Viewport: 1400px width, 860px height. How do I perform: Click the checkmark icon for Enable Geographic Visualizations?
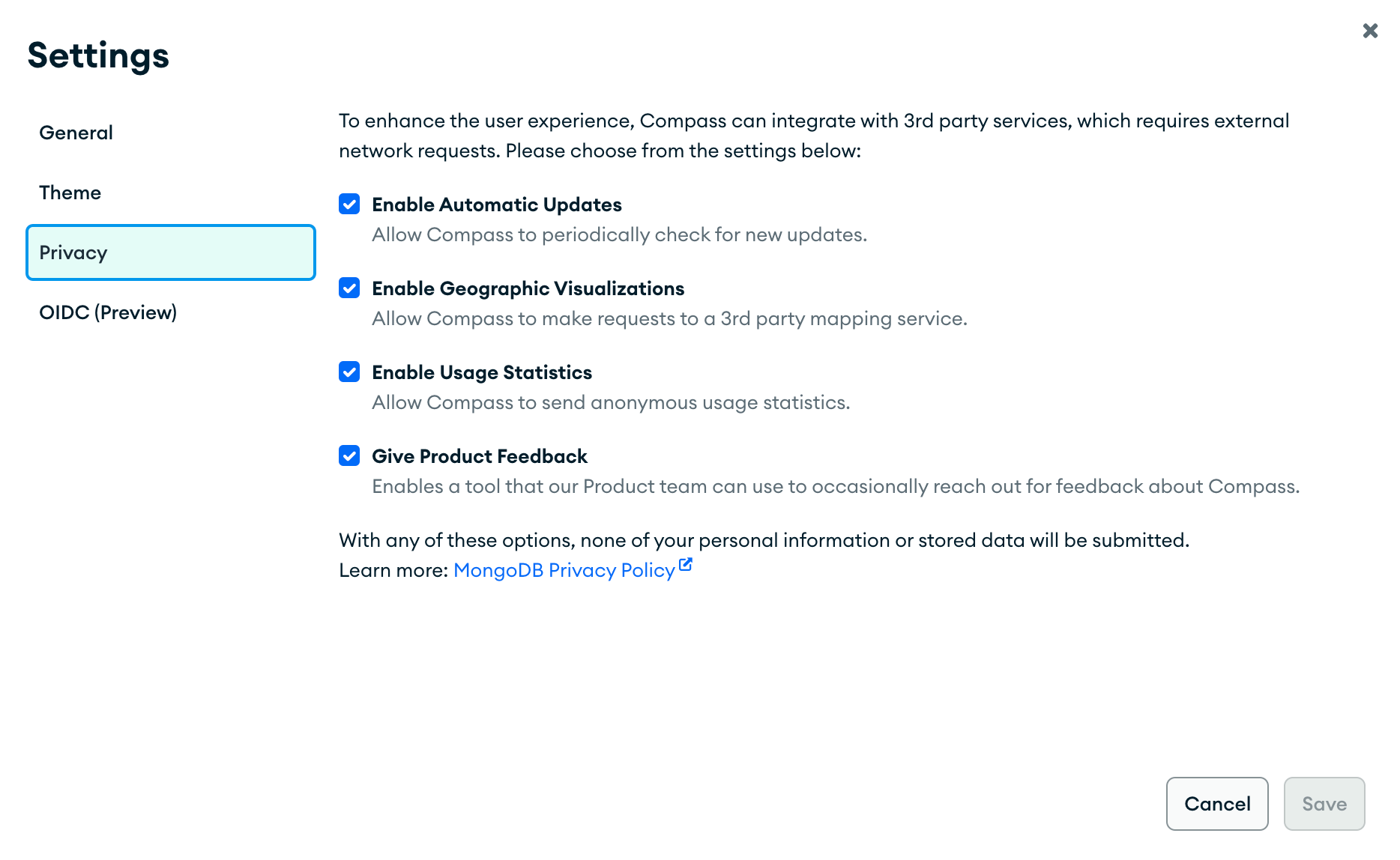click(349, 288)
